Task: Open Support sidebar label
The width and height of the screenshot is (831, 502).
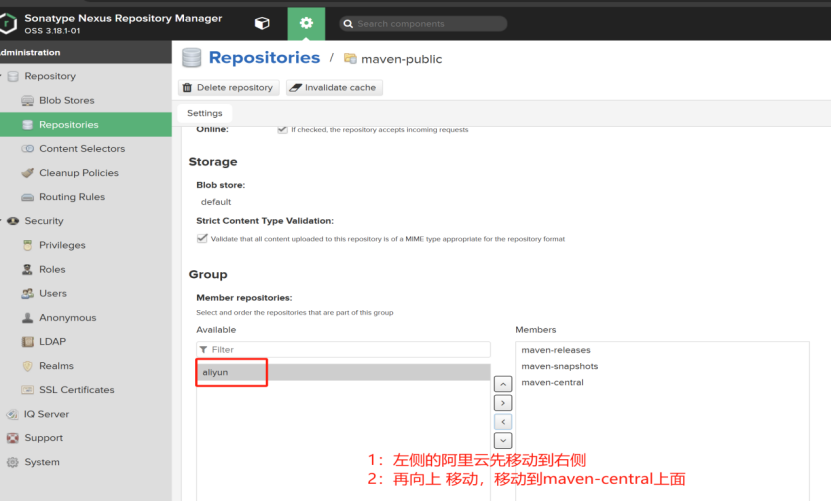Action: point(43,438)
